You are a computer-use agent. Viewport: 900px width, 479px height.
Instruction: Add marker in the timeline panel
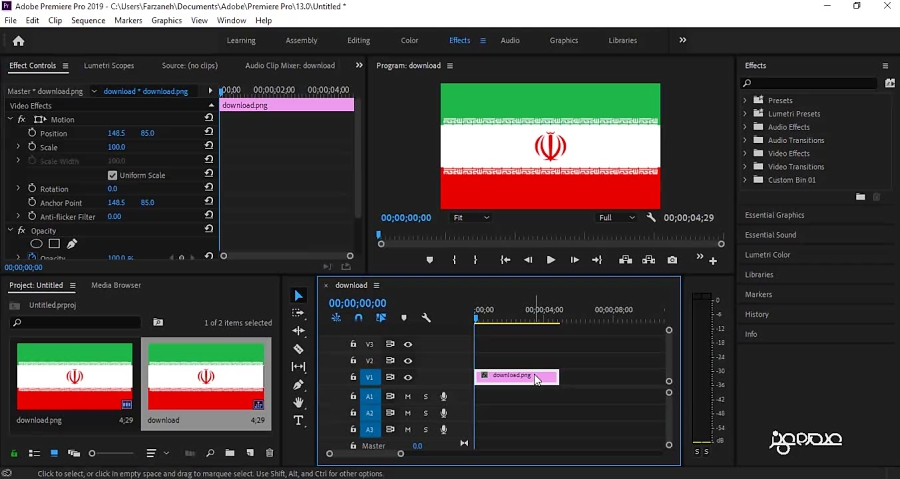[404, 318]
